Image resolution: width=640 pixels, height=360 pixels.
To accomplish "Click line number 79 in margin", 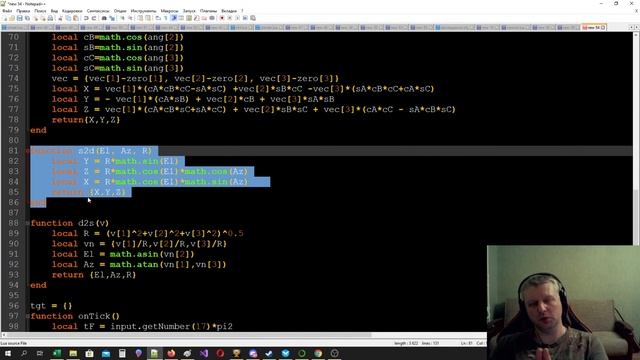I will [13, 130].
